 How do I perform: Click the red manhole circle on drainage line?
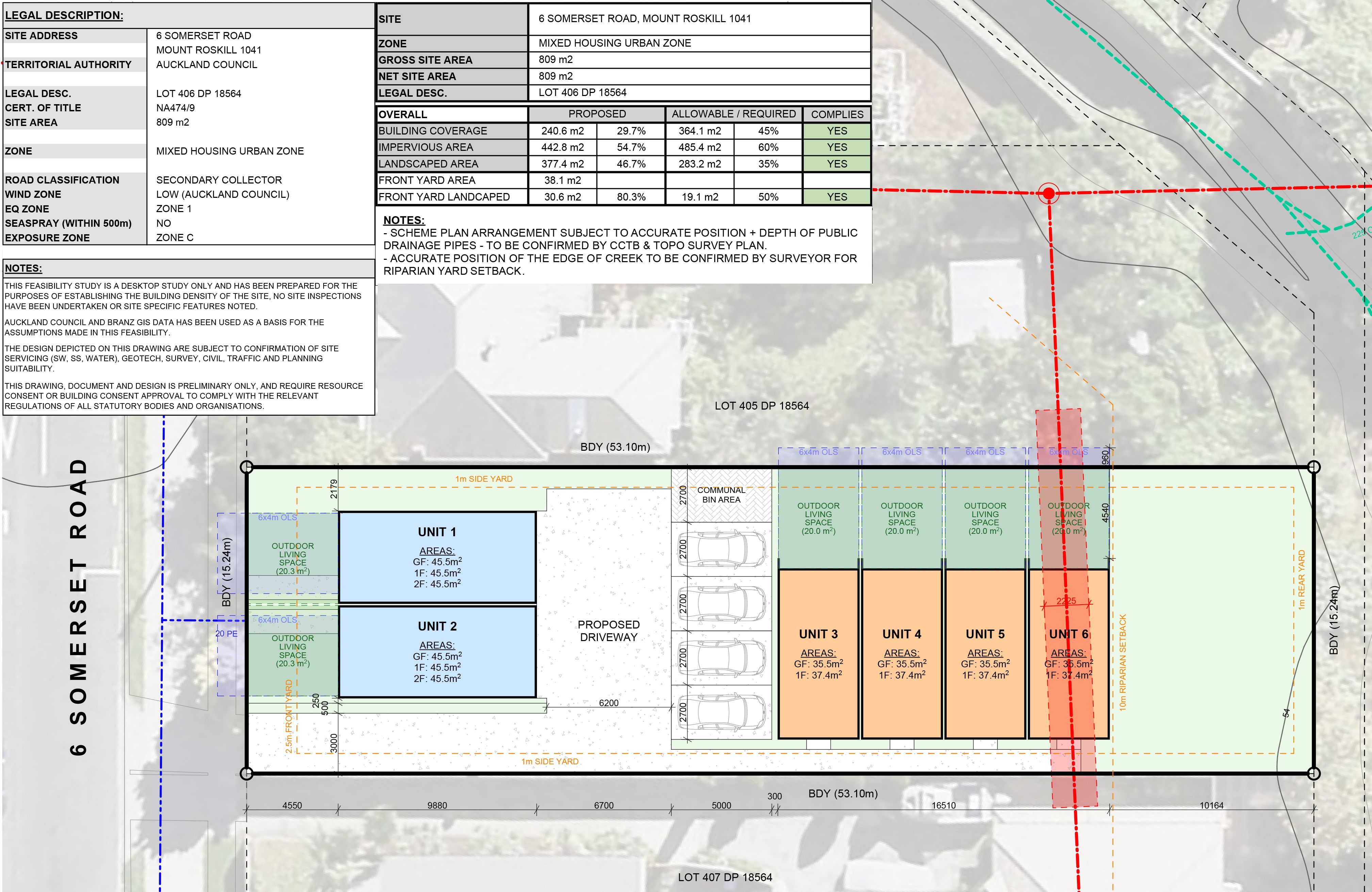pyautogui.click(x=1049, y=193)
